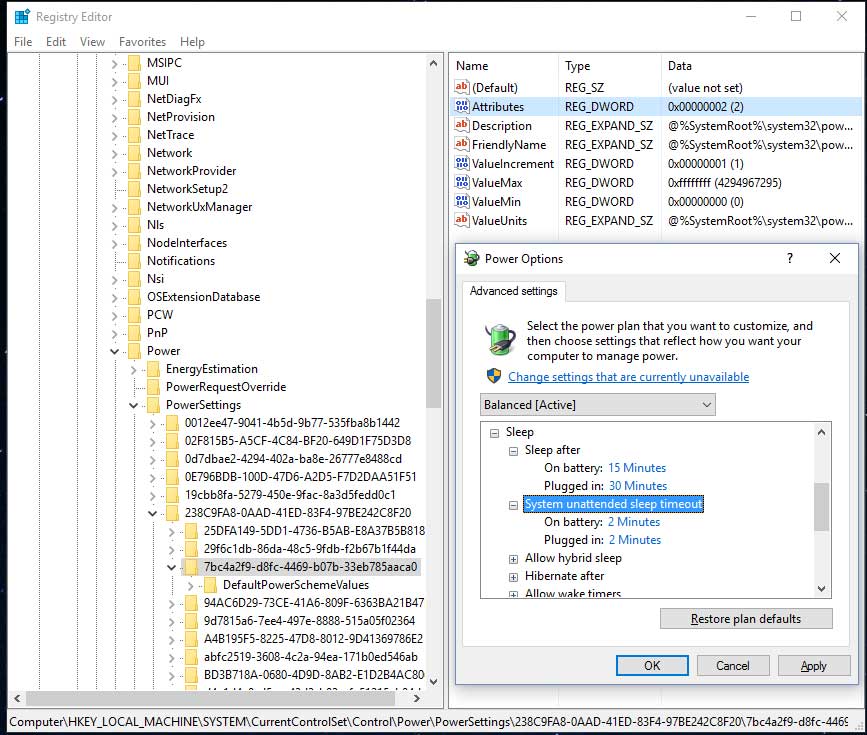Viewport: 867px width, 735px height.
Task: Collapse the Sleep after node
Action: pos(513,451)
